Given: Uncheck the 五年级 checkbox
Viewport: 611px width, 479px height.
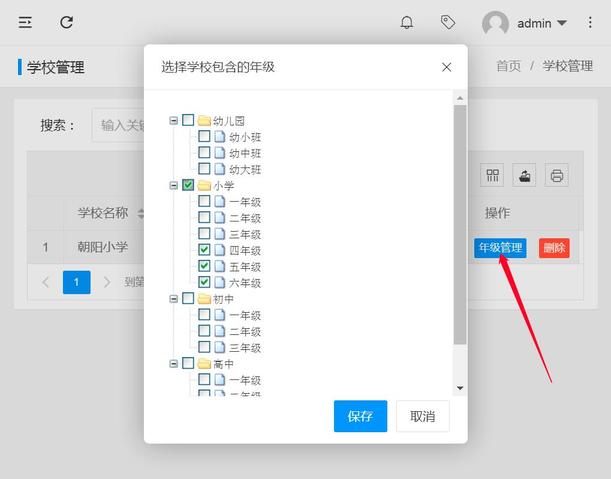Looking at the screenshot, I should click(x=204, y=266).
